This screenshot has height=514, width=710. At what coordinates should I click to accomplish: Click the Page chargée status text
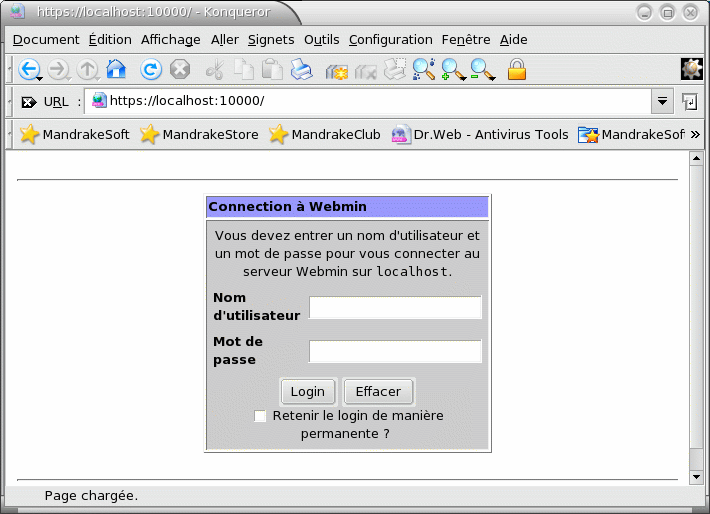click(x=91, y=496)
